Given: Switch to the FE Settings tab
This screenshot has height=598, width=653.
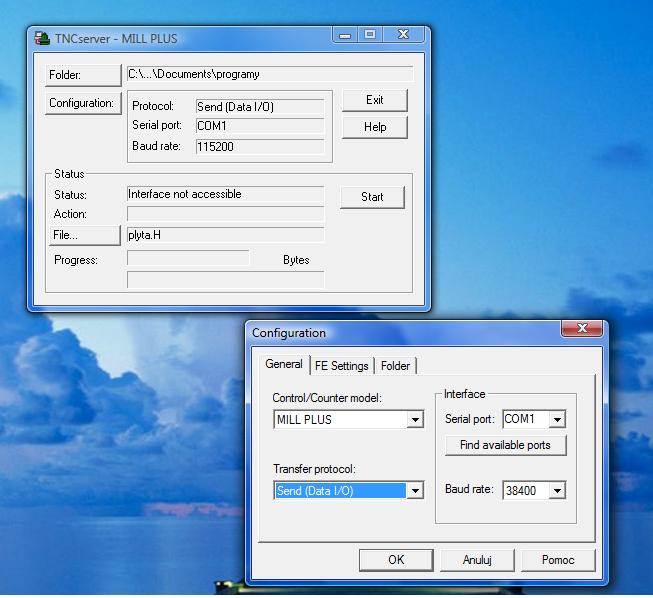Looking at the screenshot, I should pyautogui.click(x=341, y=366).
